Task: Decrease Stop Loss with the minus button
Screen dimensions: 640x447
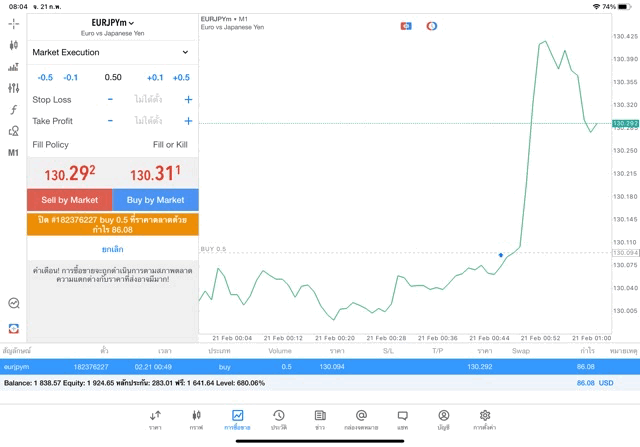Action: coord(110,99)
